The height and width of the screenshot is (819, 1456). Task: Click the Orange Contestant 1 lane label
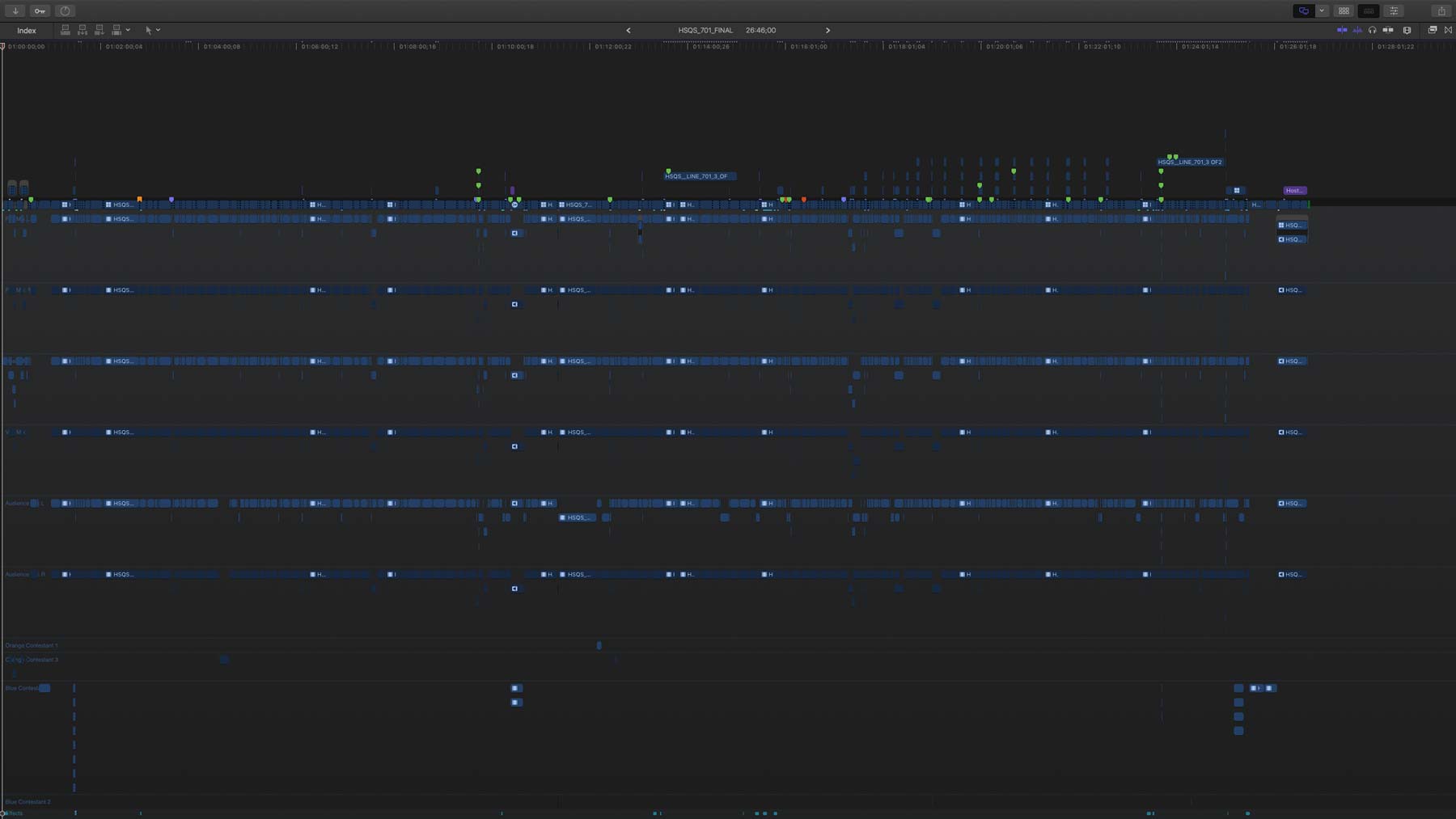tap(32, 645)
